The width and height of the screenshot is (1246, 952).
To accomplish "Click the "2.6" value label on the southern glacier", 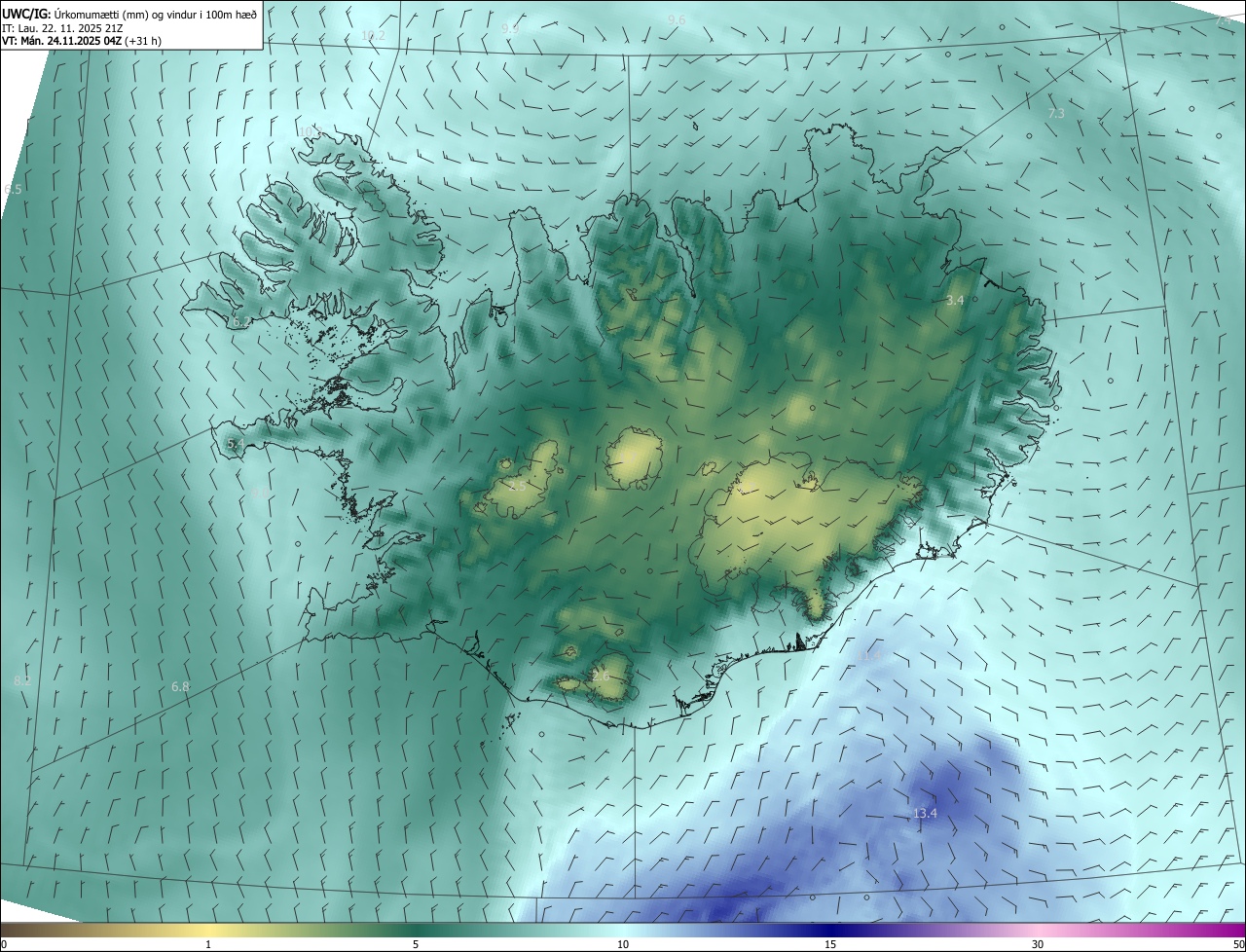I will coord(600,676).
